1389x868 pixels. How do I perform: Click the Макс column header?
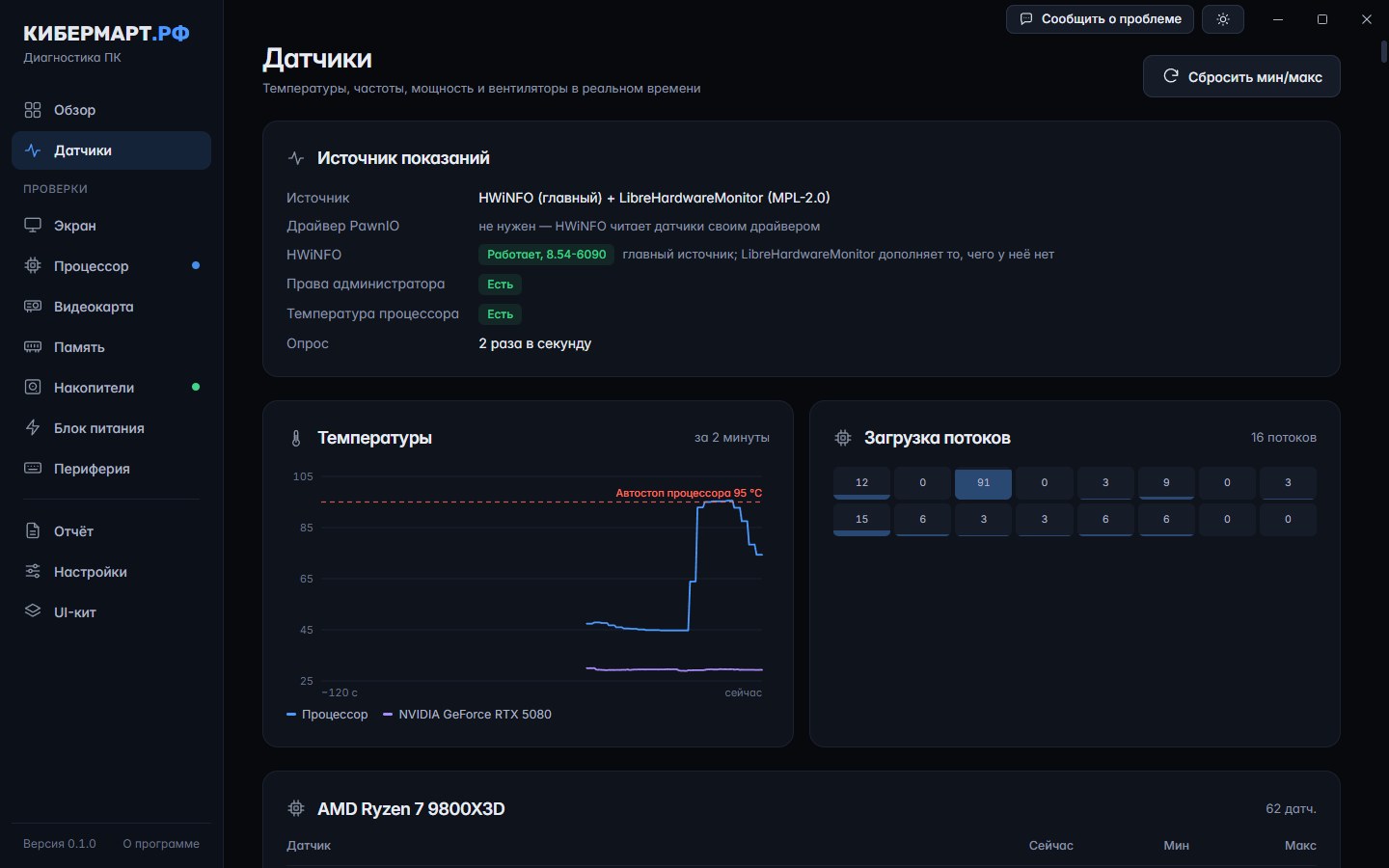[x=1300, y=846]
